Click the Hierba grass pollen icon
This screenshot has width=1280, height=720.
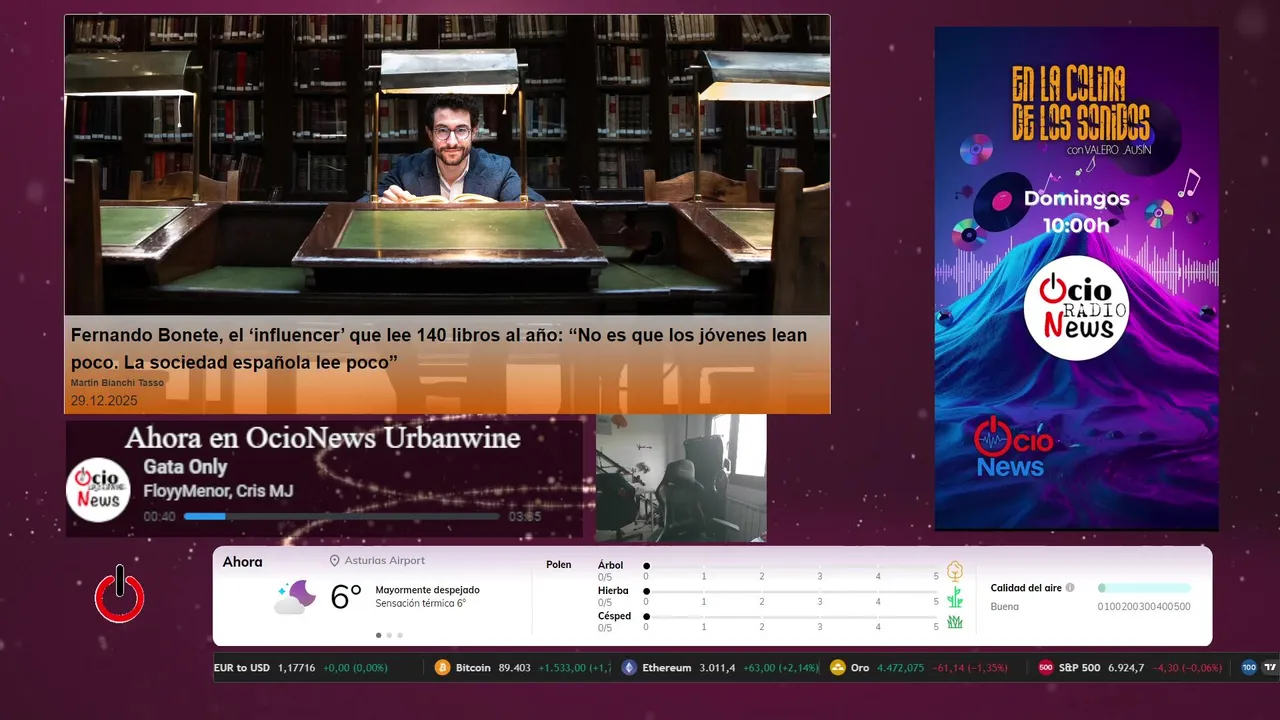[955, 597]
